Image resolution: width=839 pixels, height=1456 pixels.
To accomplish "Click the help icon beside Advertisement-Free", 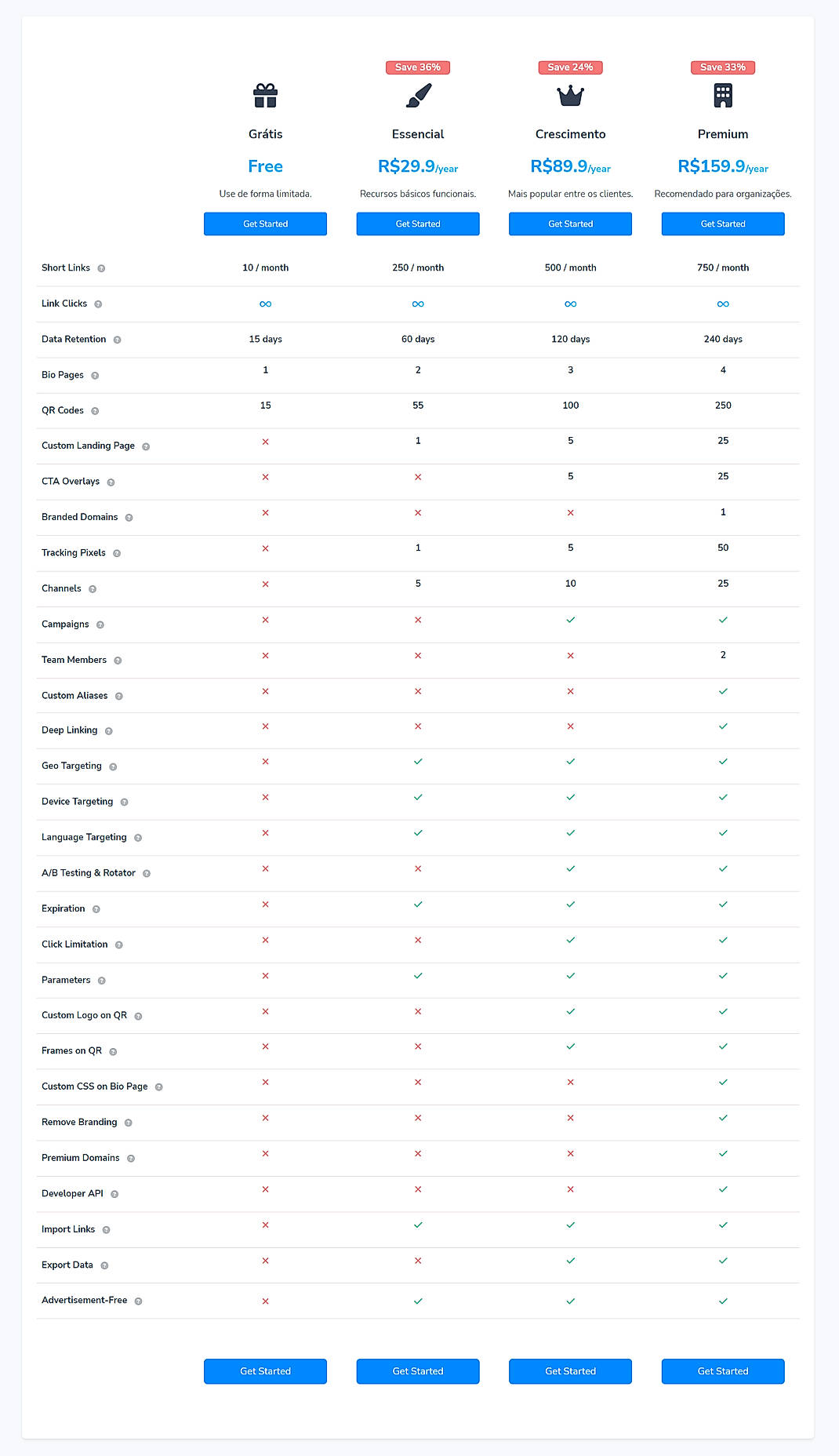I will click(139, 1301).
